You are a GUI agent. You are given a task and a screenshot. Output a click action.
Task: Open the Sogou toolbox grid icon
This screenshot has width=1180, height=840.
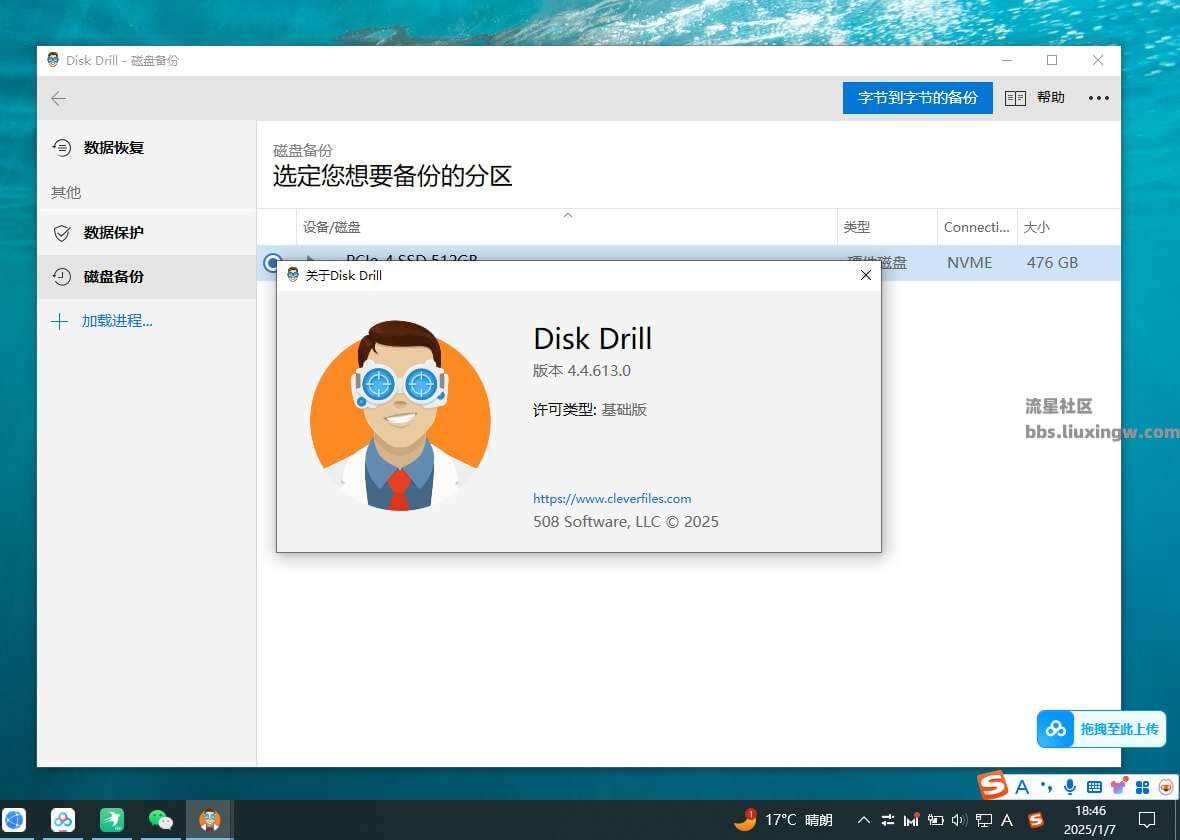coord(1142,787)
